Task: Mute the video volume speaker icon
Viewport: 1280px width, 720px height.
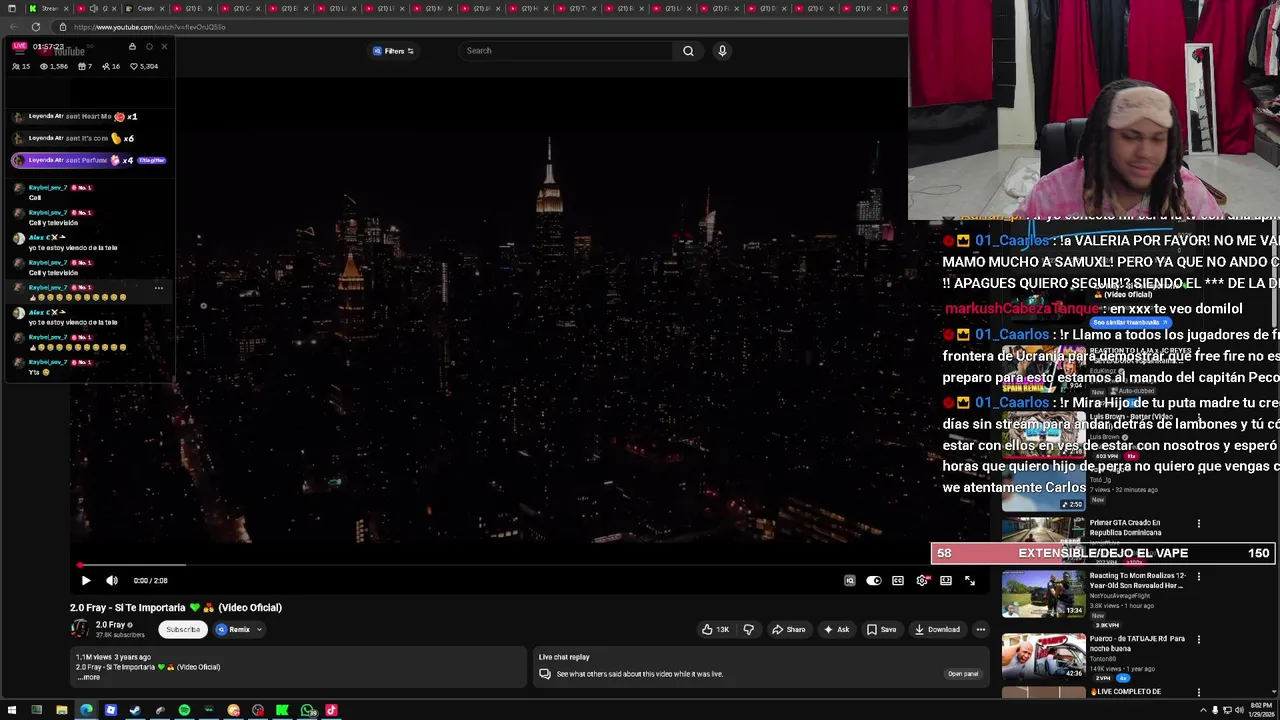Action: click(112, 580)
